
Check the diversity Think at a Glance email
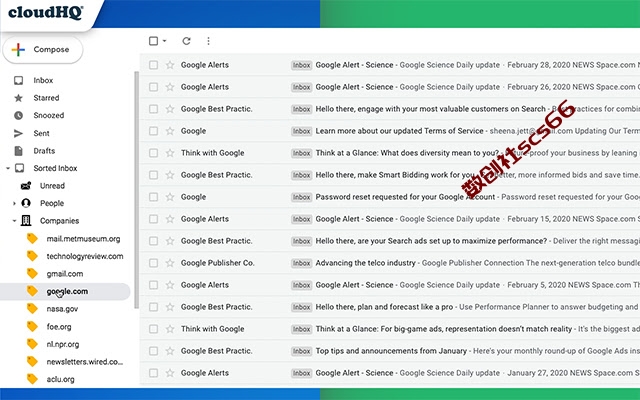(153, 153)
